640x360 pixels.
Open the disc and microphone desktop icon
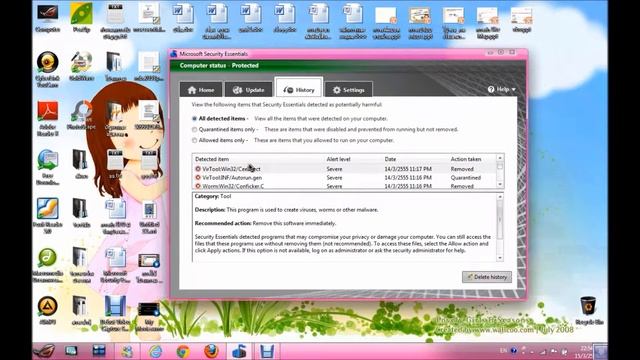(x=81, y=66)
